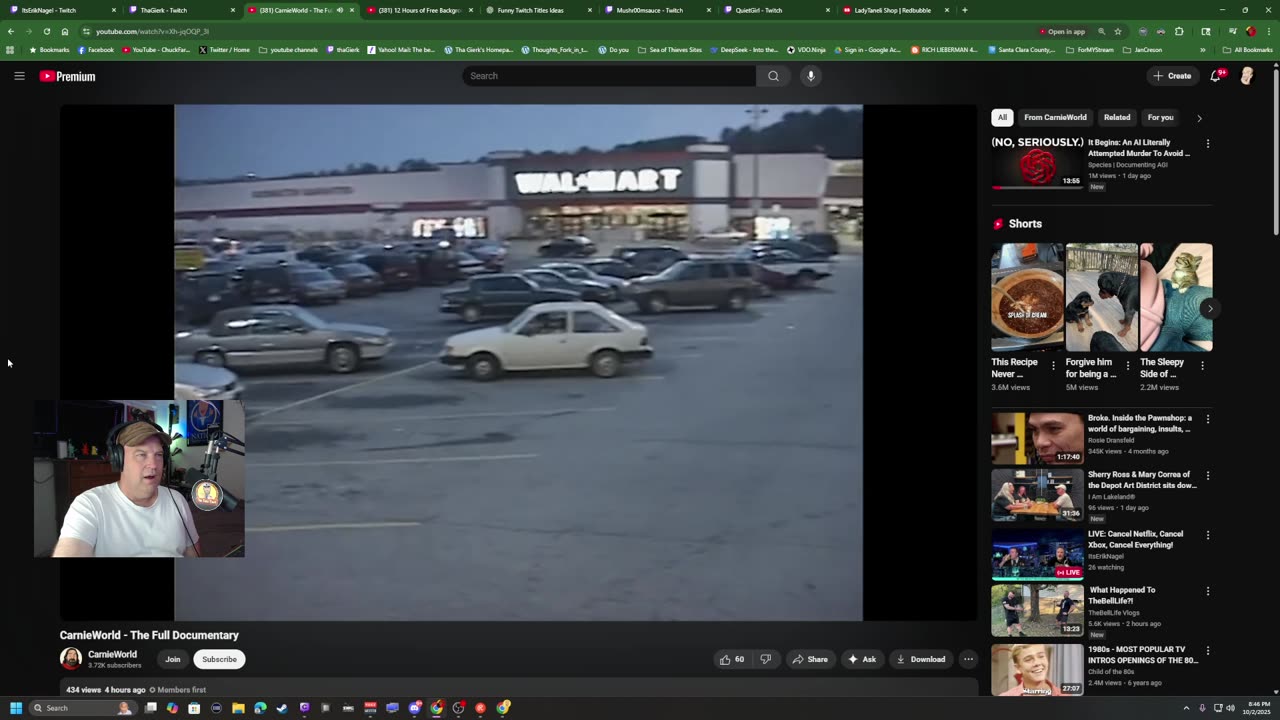1280x720 pixels.
Task: Click the Chrome address bar URL
Action: [x=152, y=31]
